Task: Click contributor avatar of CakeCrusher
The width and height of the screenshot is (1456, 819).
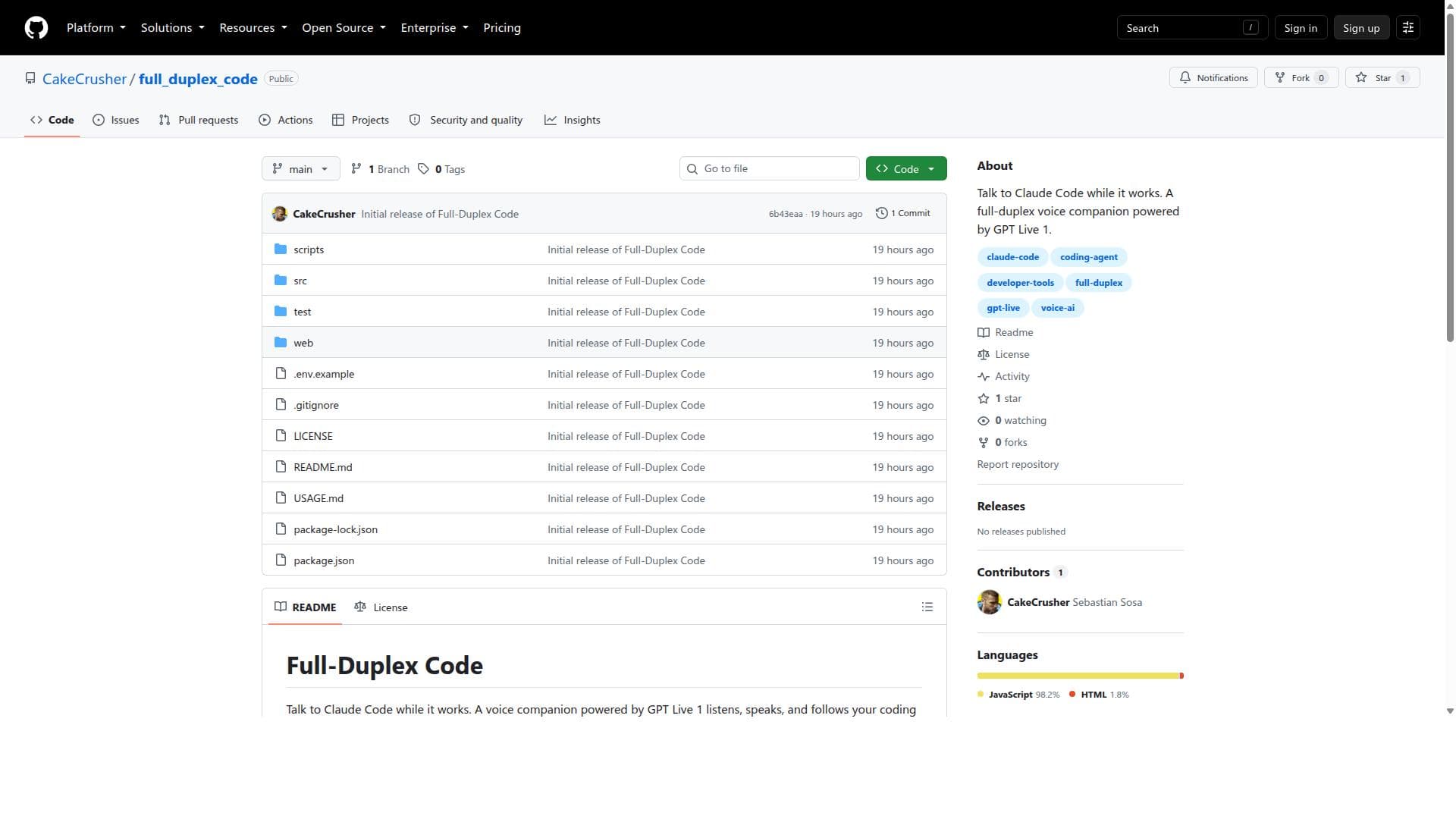Action: pos(989,602)
